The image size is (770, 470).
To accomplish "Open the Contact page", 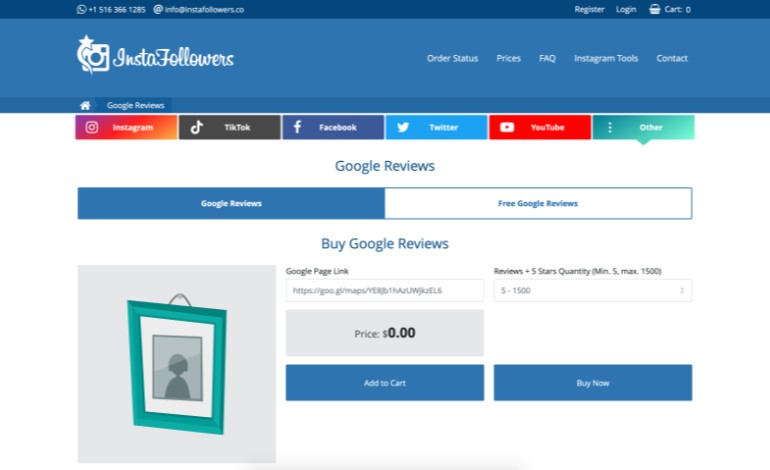I will click(672, 58).
